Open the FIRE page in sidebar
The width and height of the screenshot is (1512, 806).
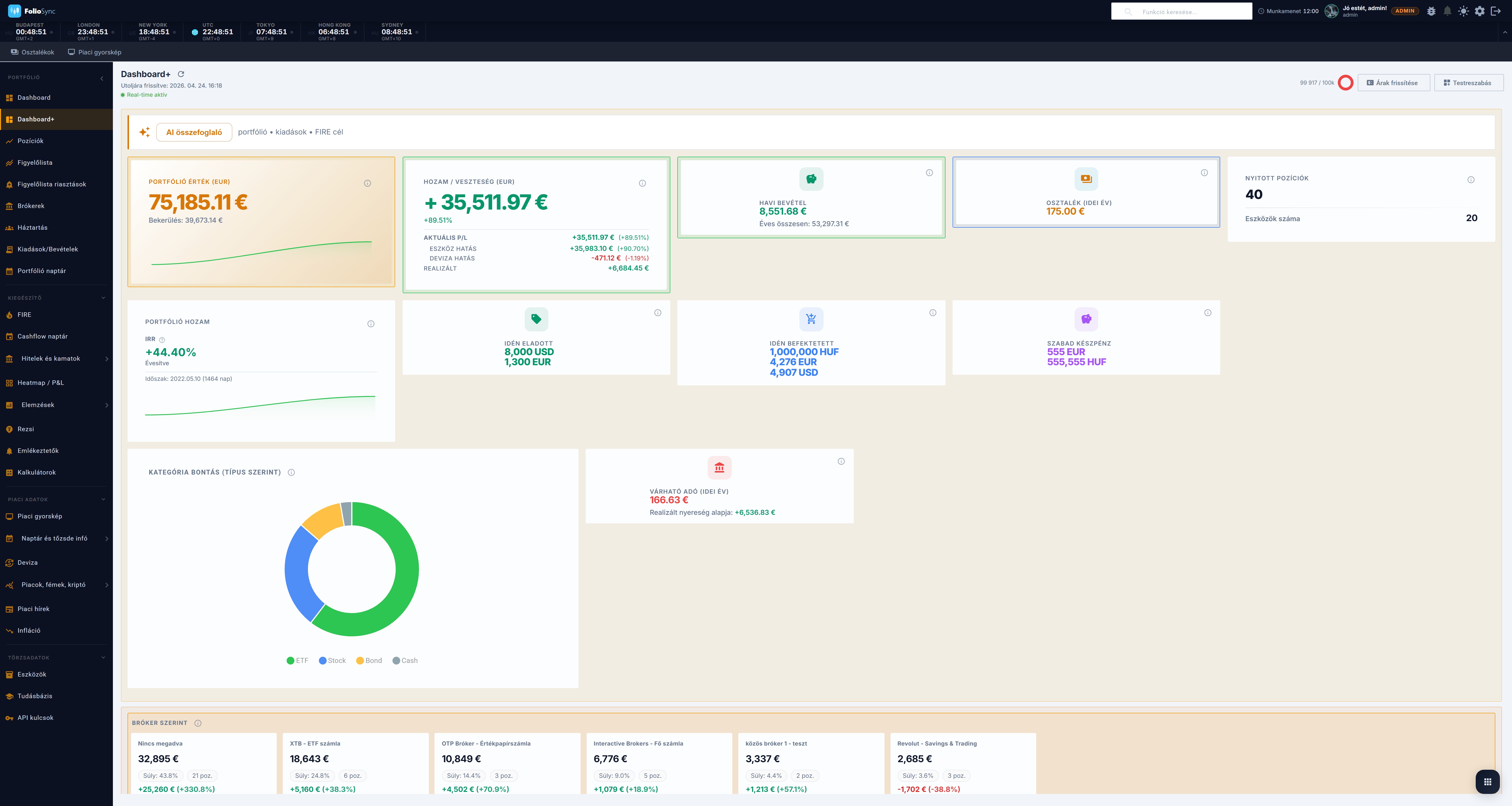tap(56, 315)
